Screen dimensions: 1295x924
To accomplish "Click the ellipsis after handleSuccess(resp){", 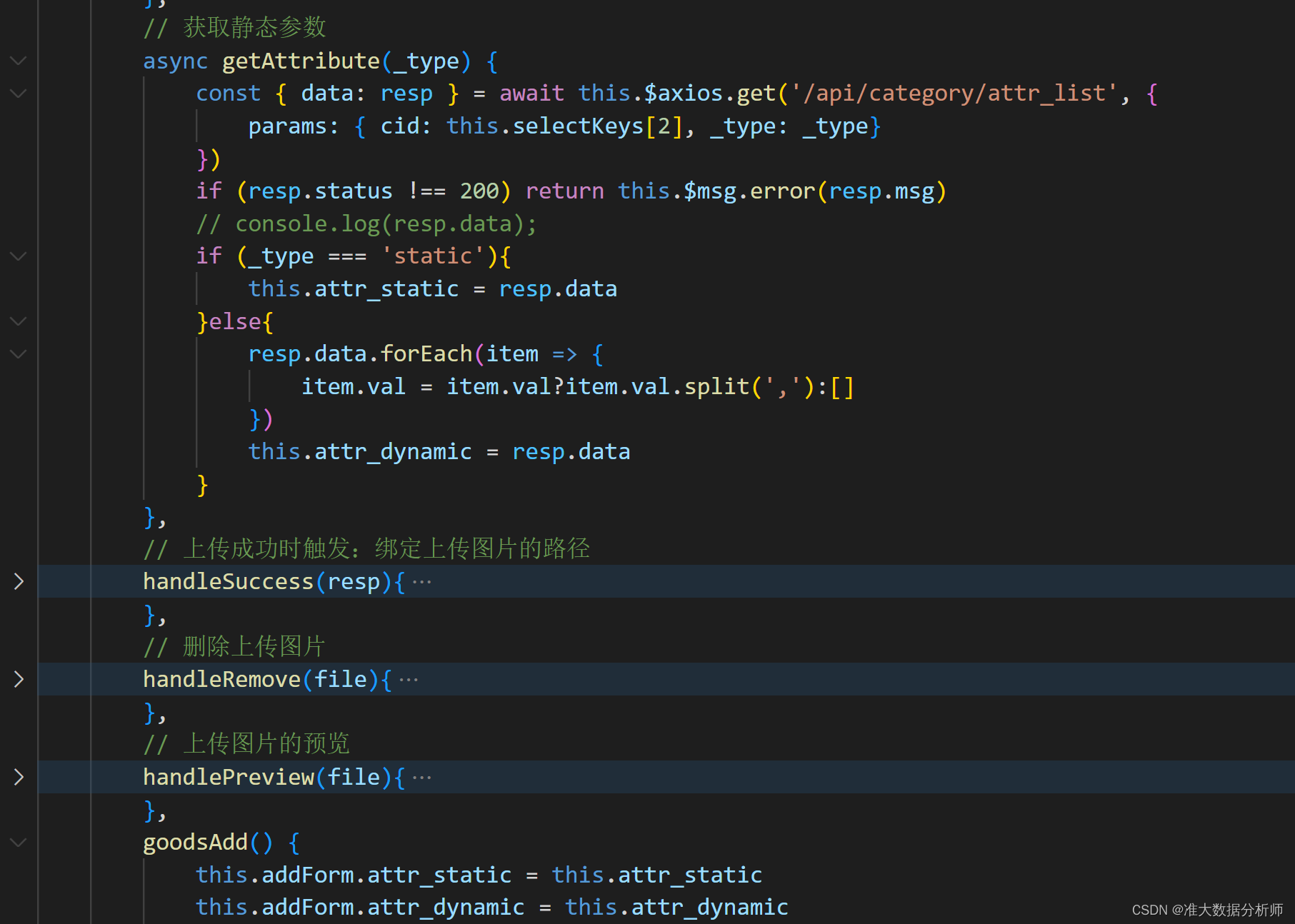I will pos(422,583).
